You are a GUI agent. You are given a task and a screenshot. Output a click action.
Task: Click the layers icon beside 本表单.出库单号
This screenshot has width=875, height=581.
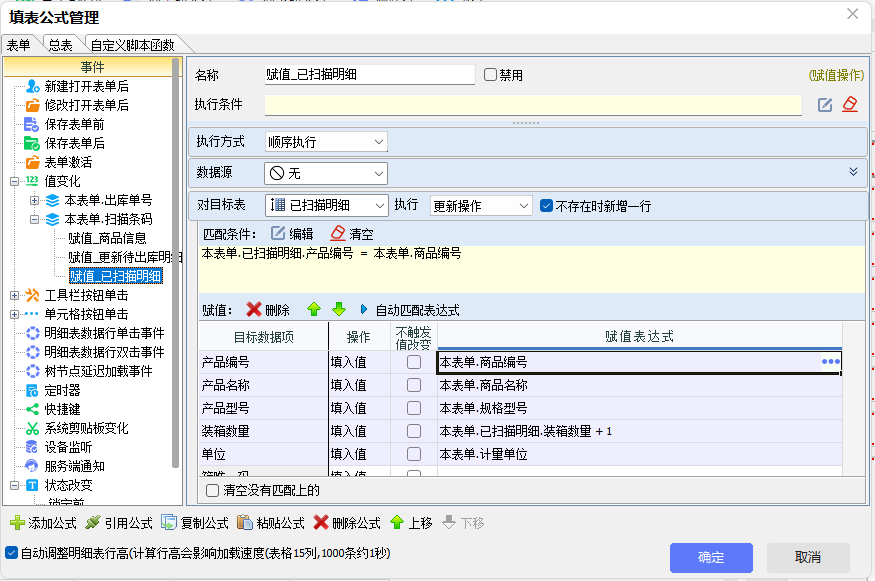pyautogui.click(x=52, y=200)
